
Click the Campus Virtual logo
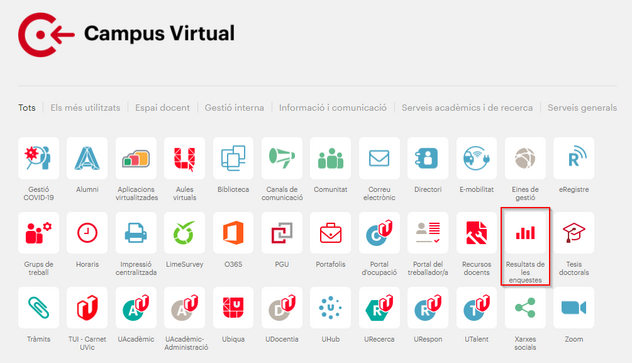(x=127, y=34)
